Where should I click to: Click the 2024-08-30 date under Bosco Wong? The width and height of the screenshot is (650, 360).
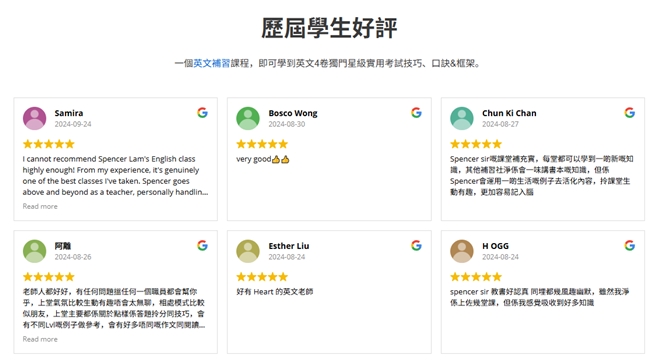point(287,124)
